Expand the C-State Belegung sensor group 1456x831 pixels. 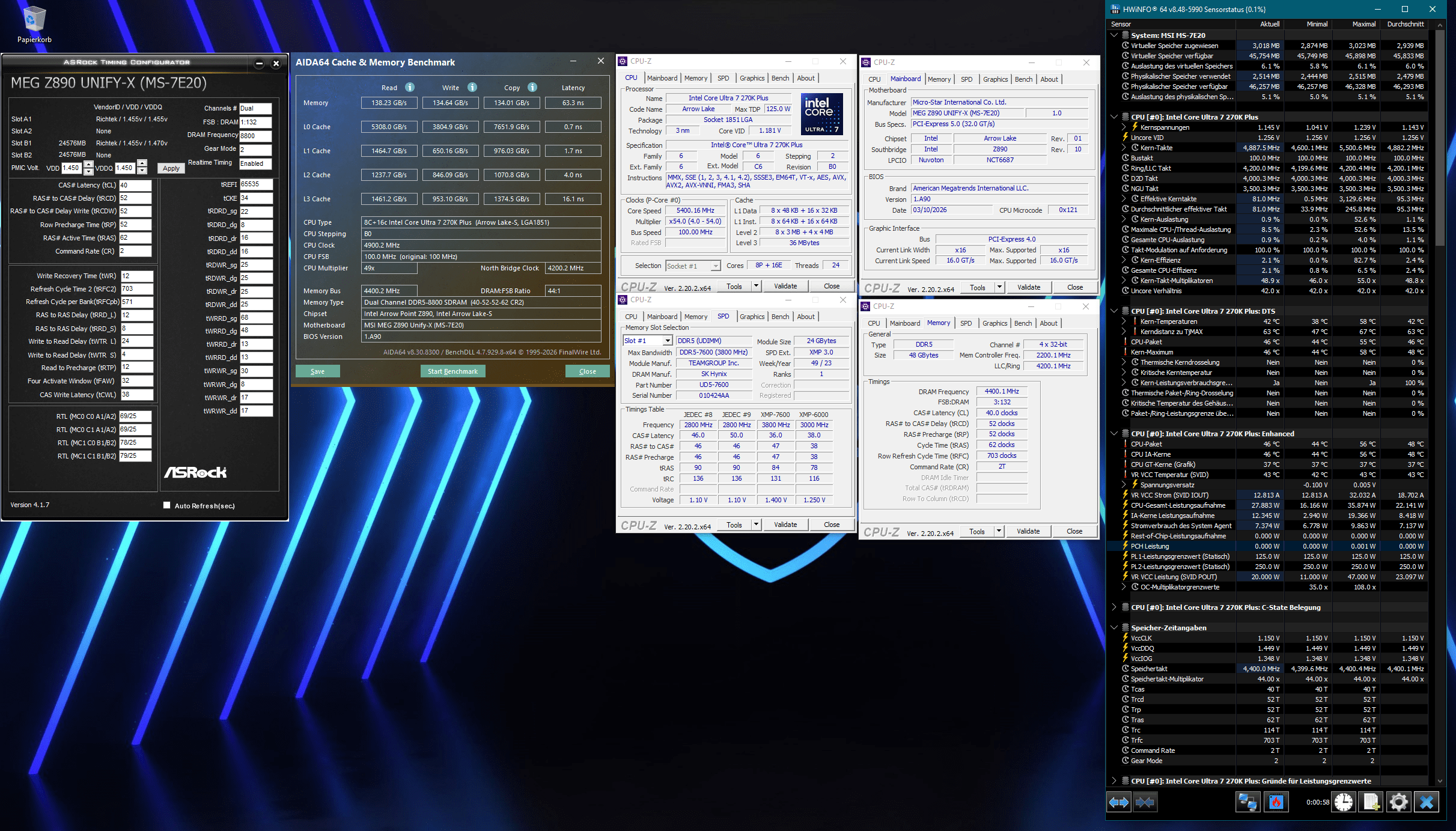1114,607
